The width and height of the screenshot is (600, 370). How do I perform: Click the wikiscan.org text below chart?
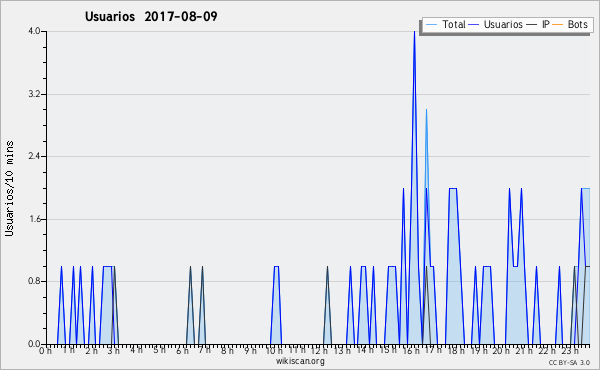[x=300, y=361]
